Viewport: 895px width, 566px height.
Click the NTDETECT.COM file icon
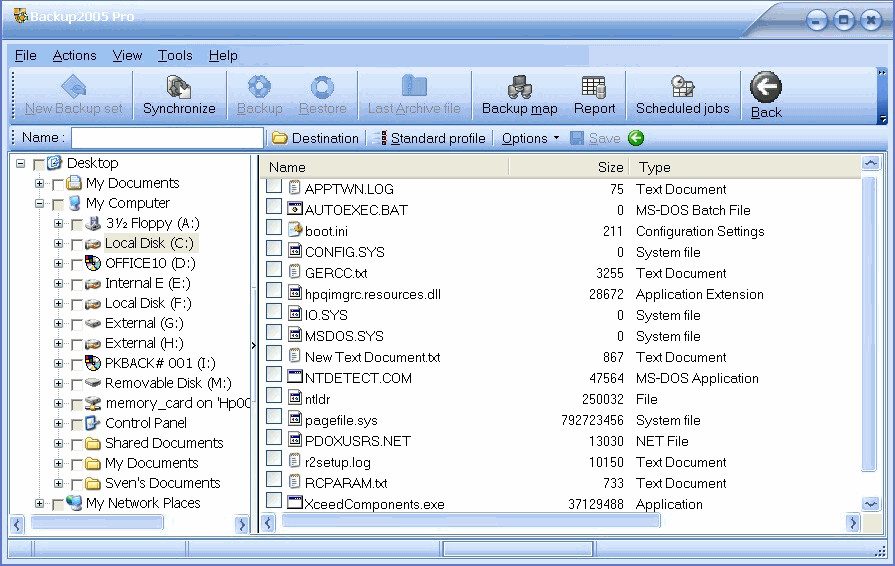click(295, 377)
